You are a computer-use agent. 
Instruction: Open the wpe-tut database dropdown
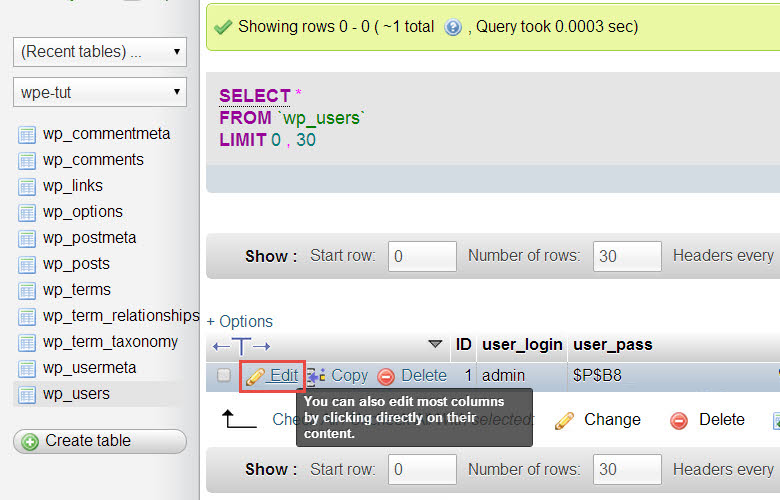(100, 92)
